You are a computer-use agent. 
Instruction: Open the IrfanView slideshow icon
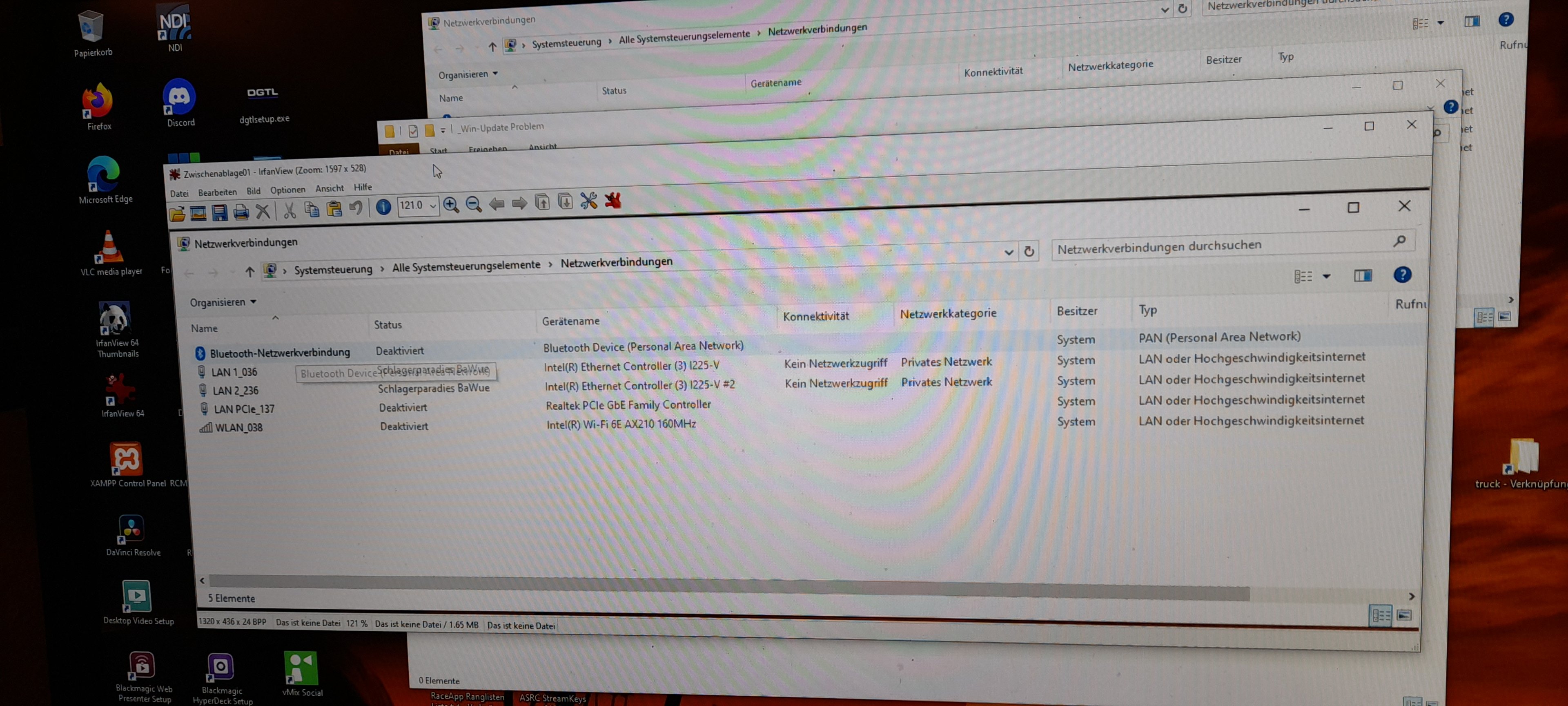[198, 213]
